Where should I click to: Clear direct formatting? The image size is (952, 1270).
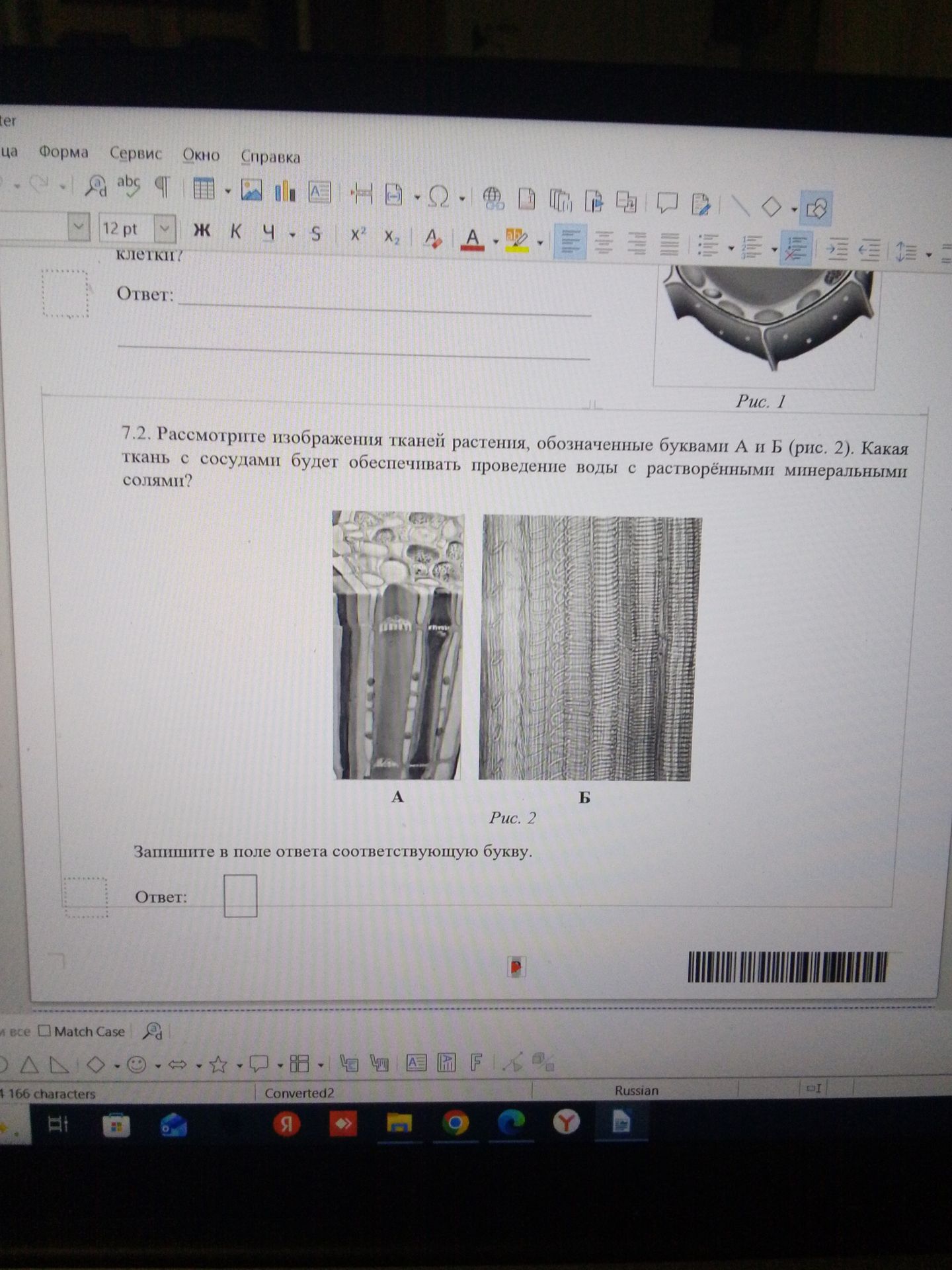(433, 238)
